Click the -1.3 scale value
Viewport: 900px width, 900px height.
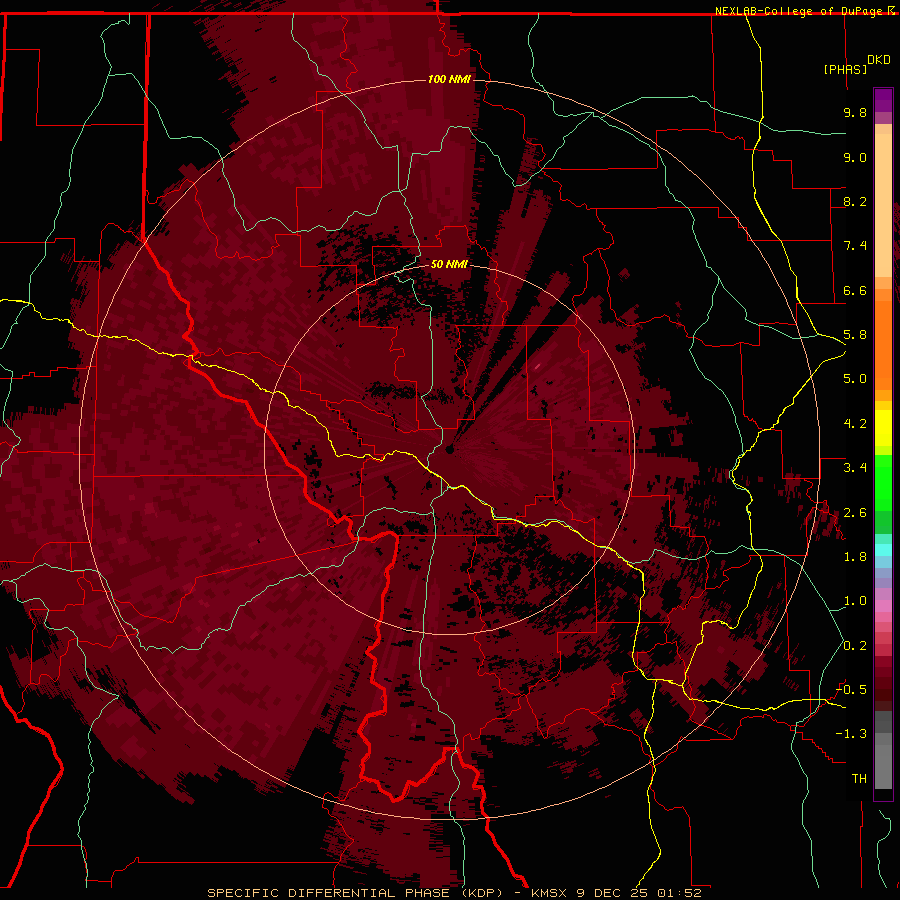pyautogui.click(x=851, y=734)
